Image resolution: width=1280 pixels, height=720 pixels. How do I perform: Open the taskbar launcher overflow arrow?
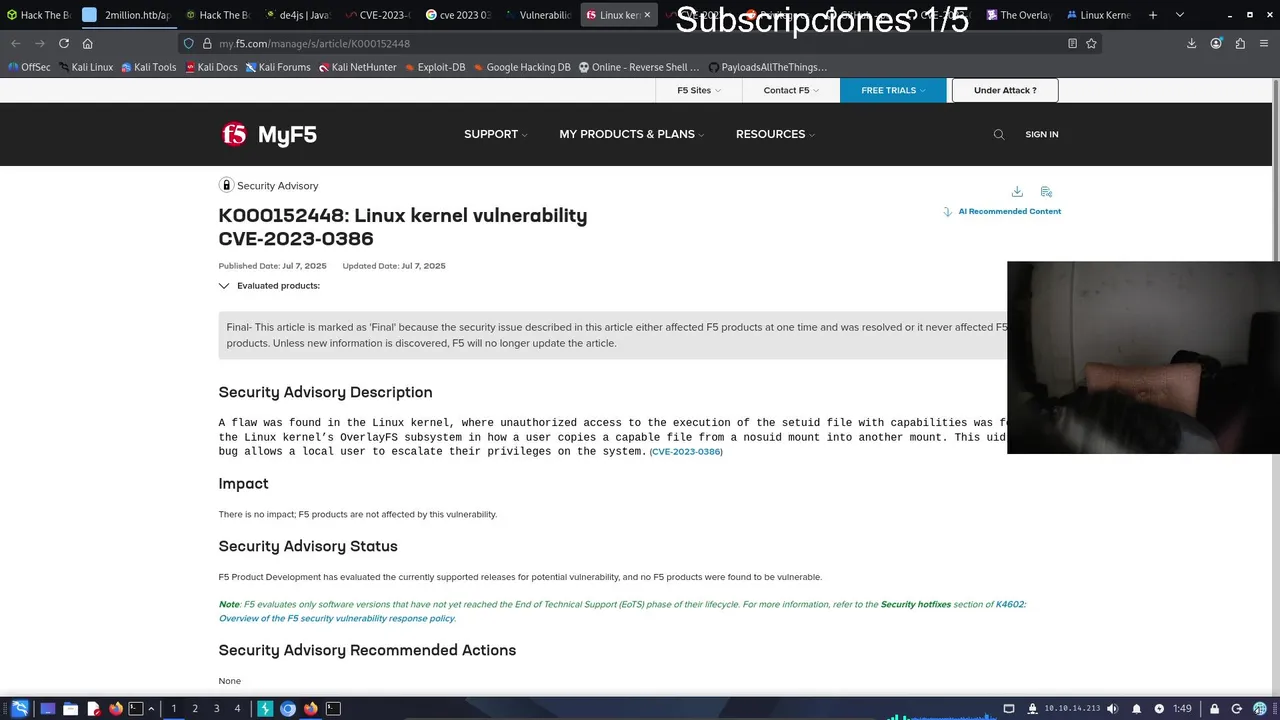(x=152, y=708)
